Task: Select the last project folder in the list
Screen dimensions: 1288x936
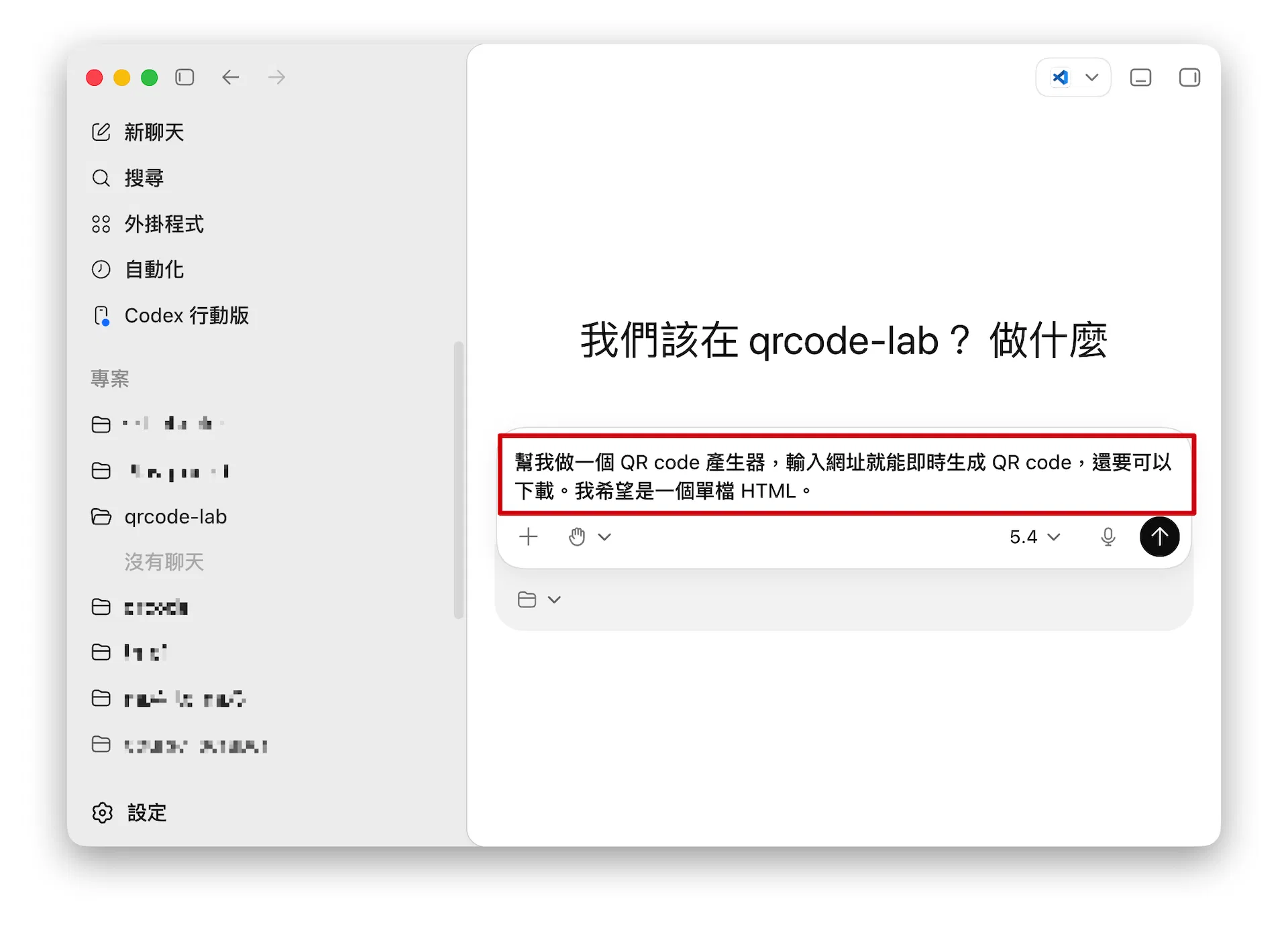Action: pyautogui.click(x=180, y=745)
